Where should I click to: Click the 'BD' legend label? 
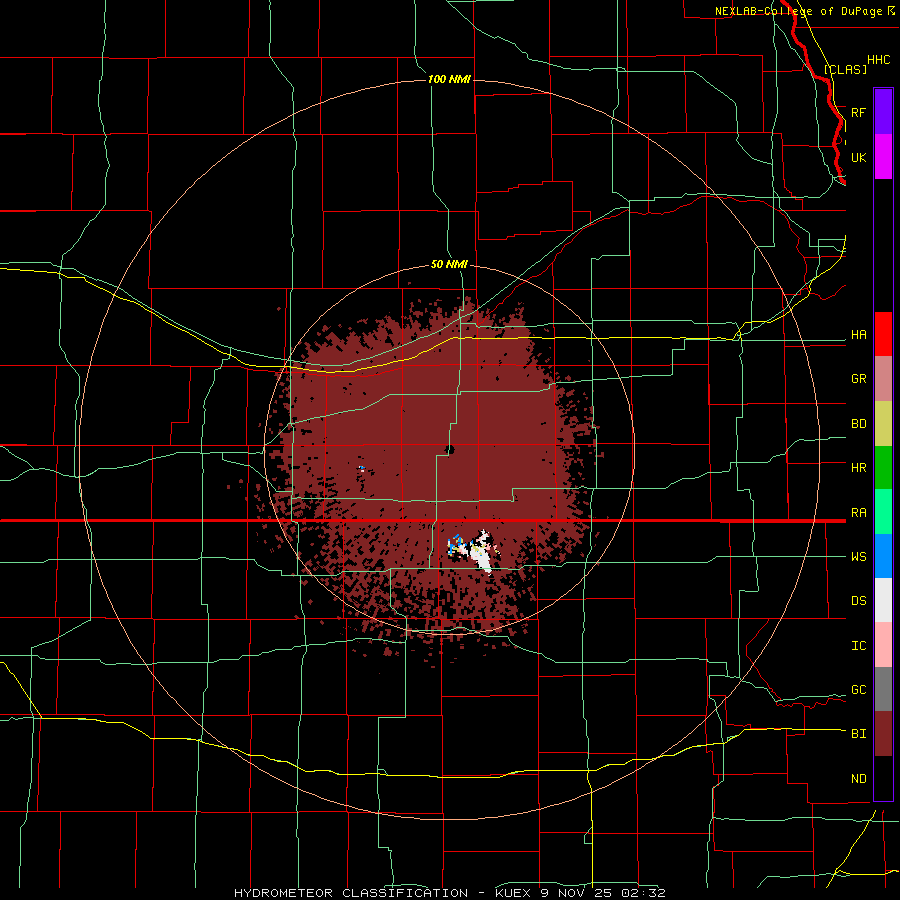[x=858, y=424]
